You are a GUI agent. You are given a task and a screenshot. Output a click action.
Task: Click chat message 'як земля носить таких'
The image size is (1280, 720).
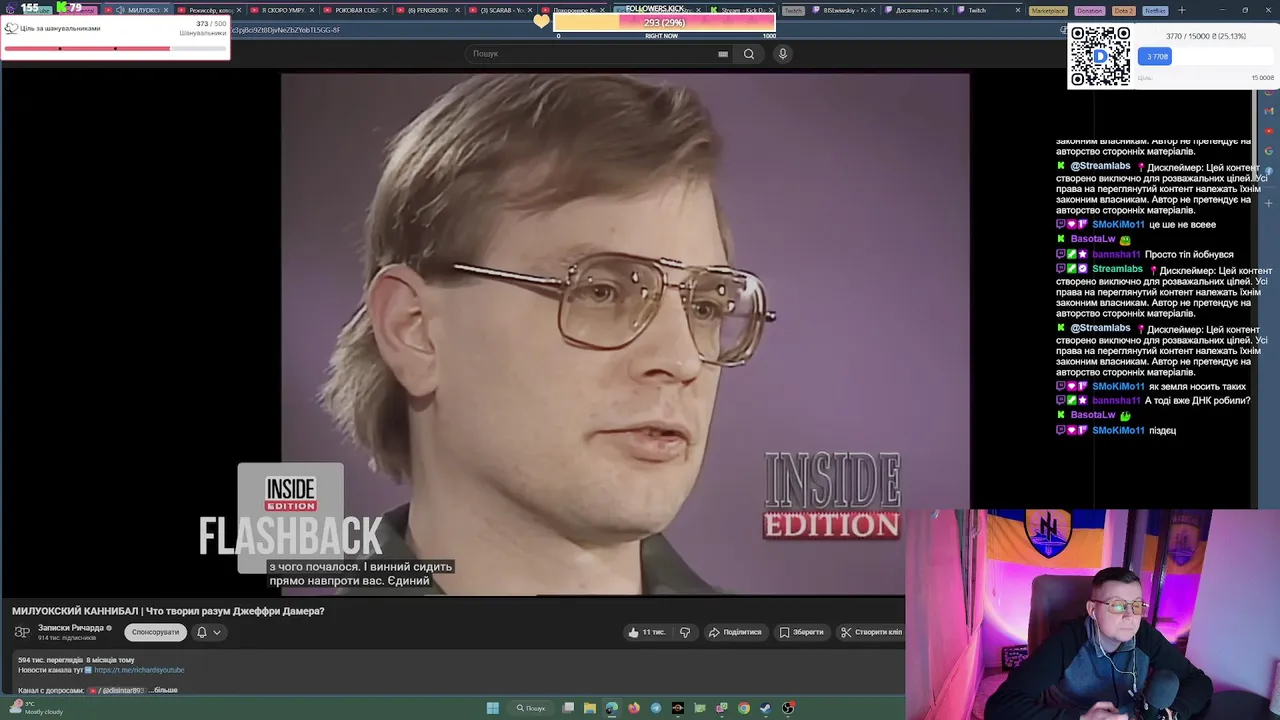[1197, 386]
